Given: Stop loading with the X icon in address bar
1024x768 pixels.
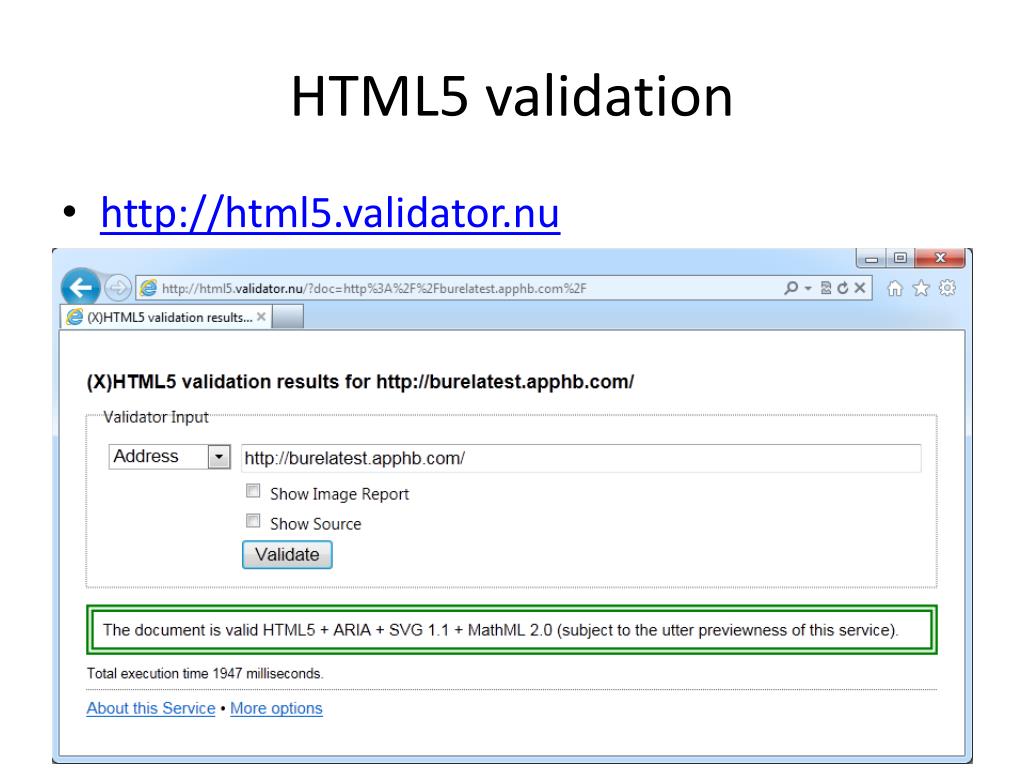Looking at the screenshot, I should [859, 288].
